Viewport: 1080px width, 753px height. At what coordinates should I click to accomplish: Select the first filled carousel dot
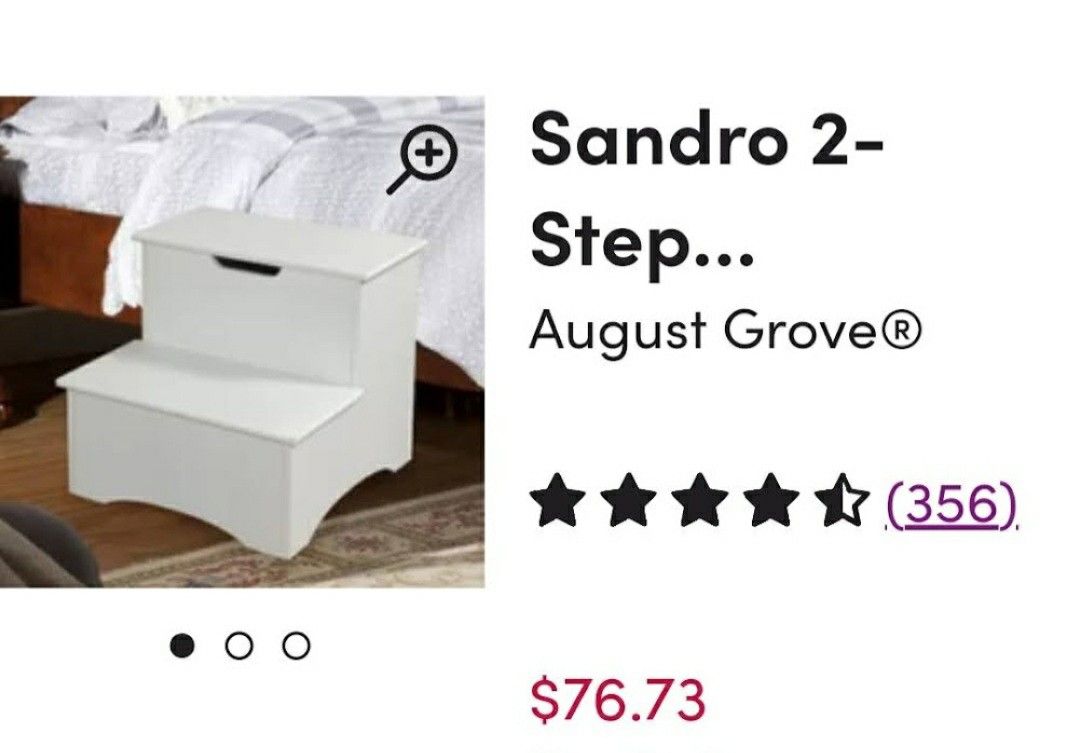pyautogui.click(x=182, y=646)
